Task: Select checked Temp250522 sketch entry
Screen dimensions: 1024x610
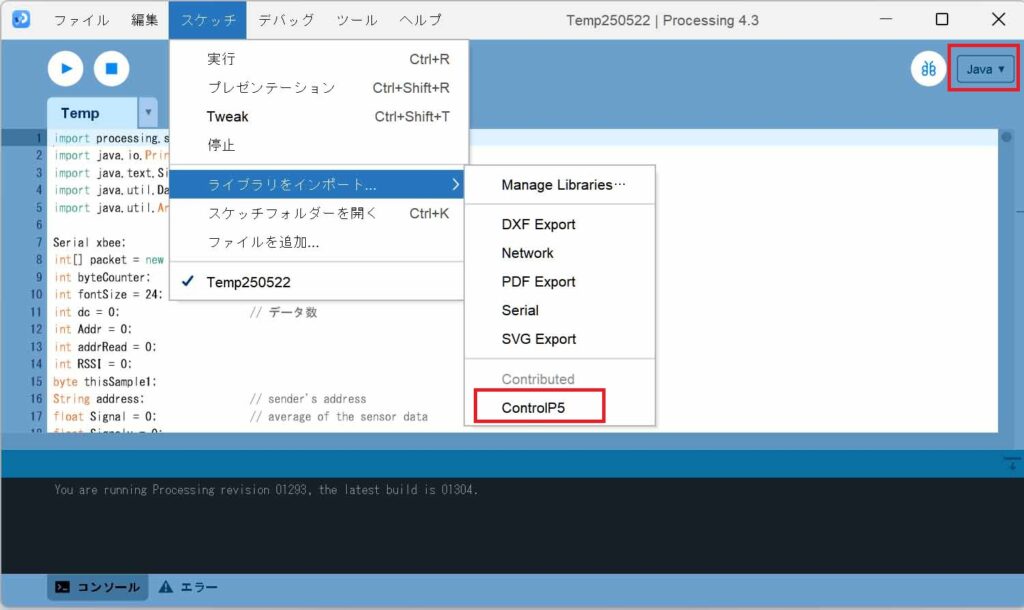Action: point(319,282)
